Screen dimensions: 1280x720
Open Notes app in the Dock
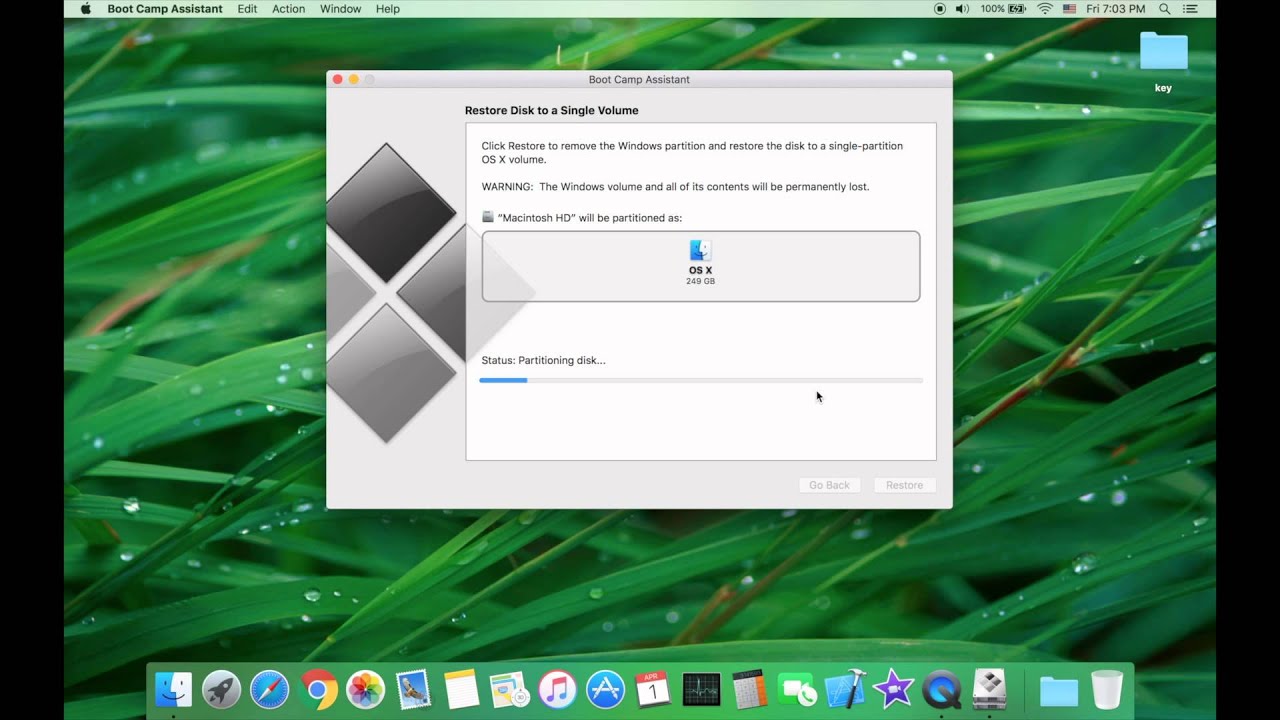(x=462, y=690)
